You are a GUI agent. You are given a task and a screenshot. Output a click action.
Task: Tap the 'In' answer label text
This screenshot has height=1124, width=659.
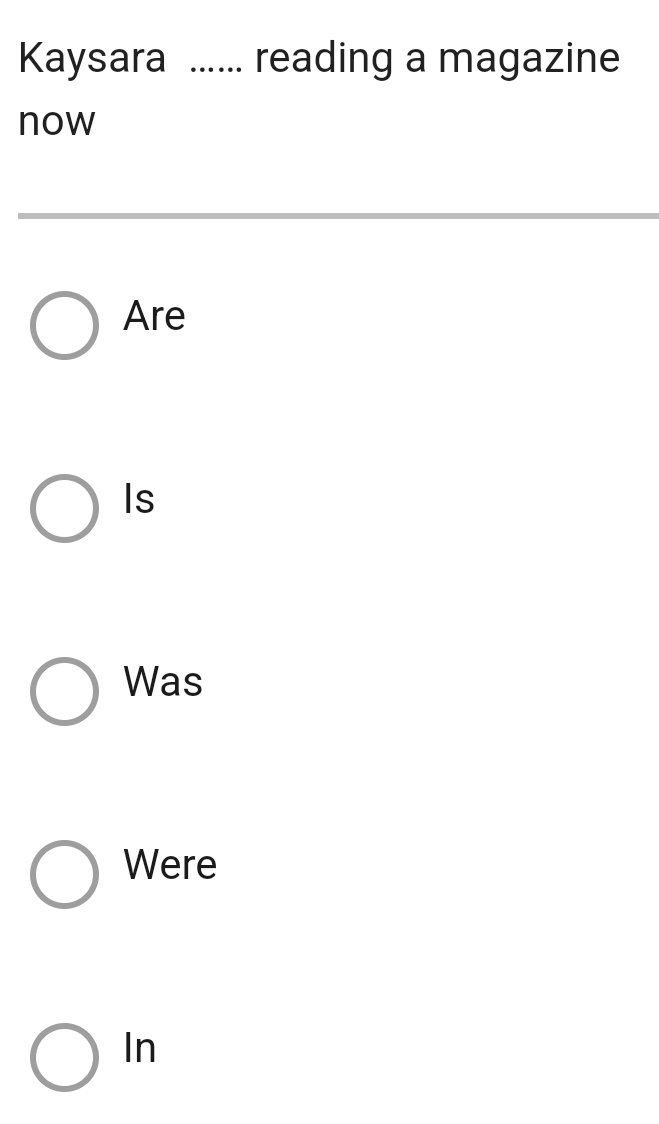coord(140,1047)
